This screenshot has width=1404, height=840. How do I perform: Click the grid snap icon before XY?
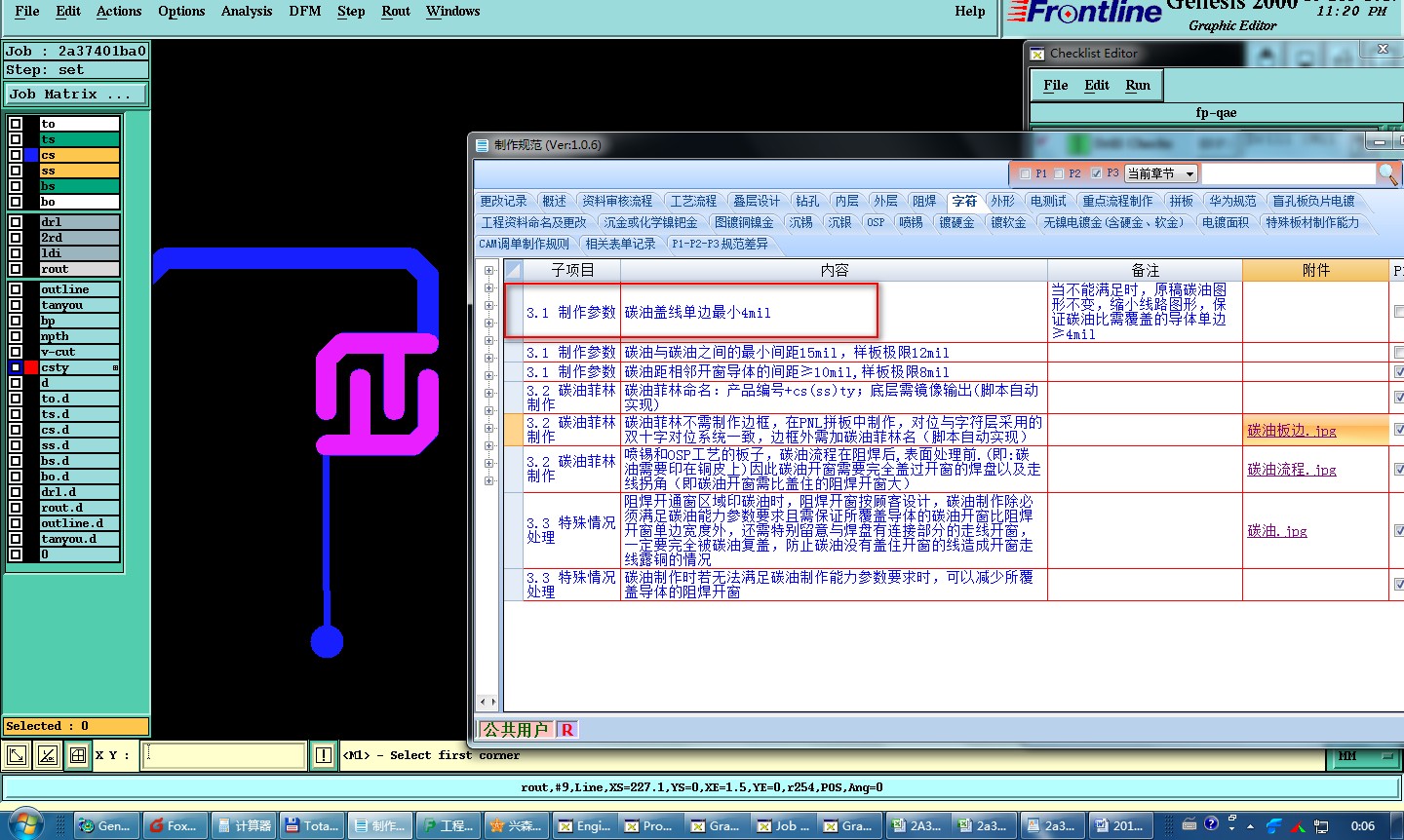(78, 755)
